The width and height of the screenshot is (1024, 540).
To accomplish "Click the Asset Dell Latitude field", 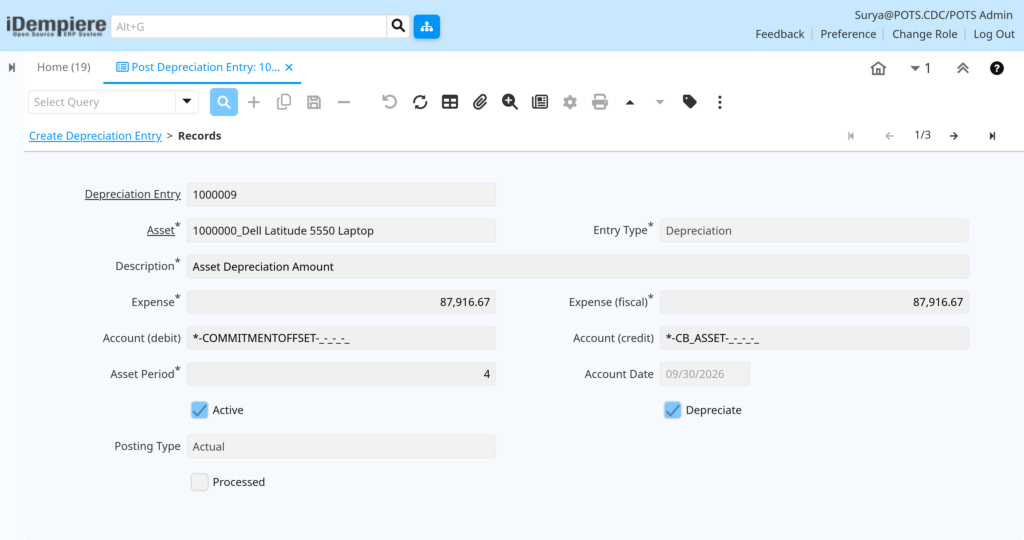I will pyautogui.click(x=341, y=230).
